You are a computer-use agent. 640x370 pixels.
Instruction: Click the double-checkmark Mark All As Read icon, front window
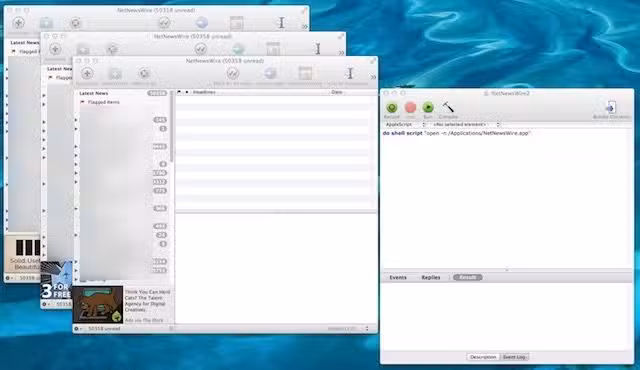[x=233, y=74]
